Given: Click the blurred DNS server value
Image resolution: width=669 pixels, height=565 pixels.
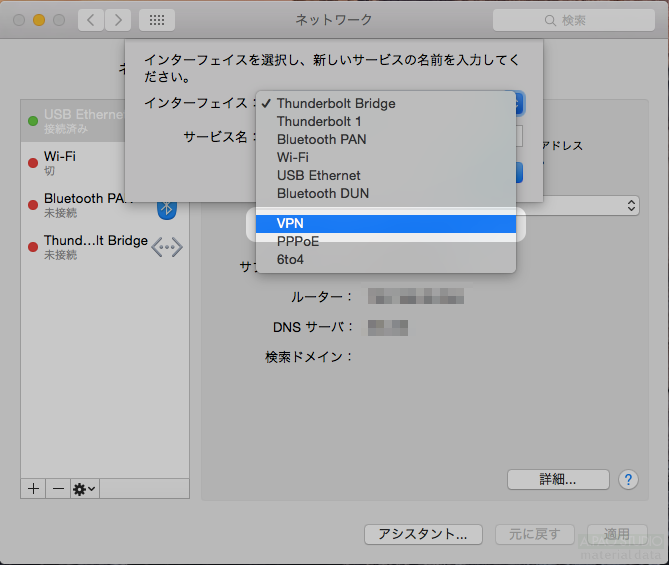Looking at the screenshot, I should (388, 327).
